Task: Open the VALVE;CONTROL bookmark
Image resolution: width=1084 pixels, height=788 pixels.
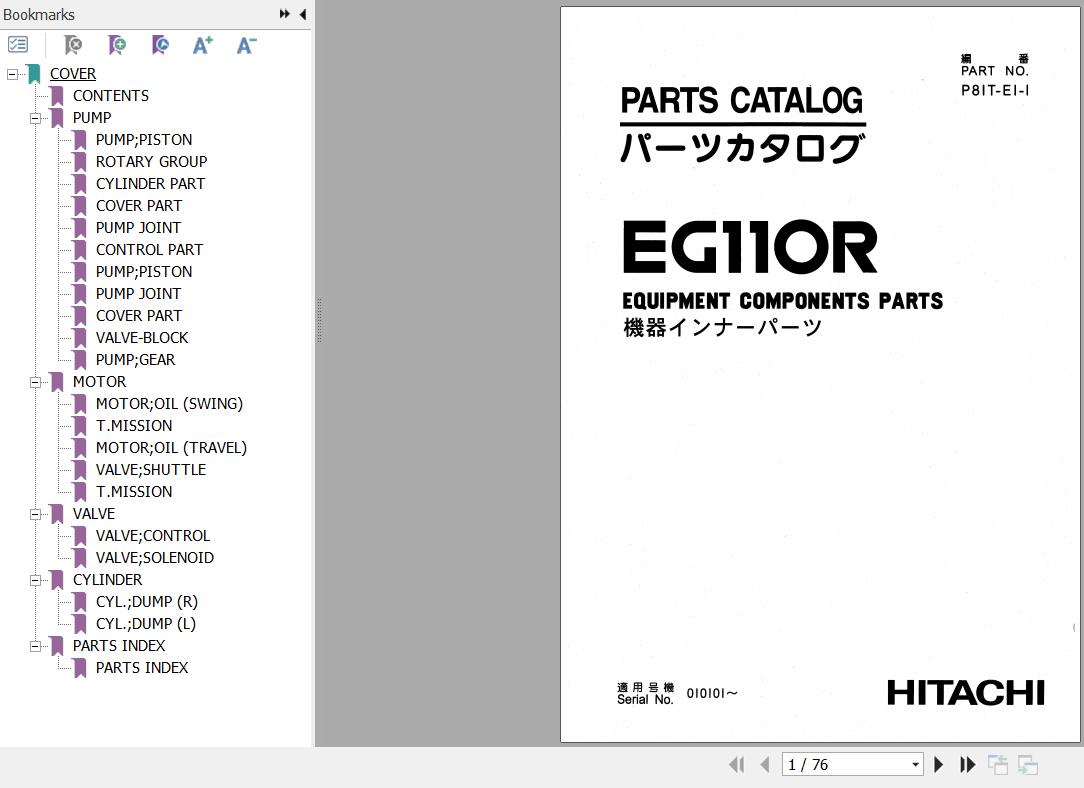Action: pos(153,536)
